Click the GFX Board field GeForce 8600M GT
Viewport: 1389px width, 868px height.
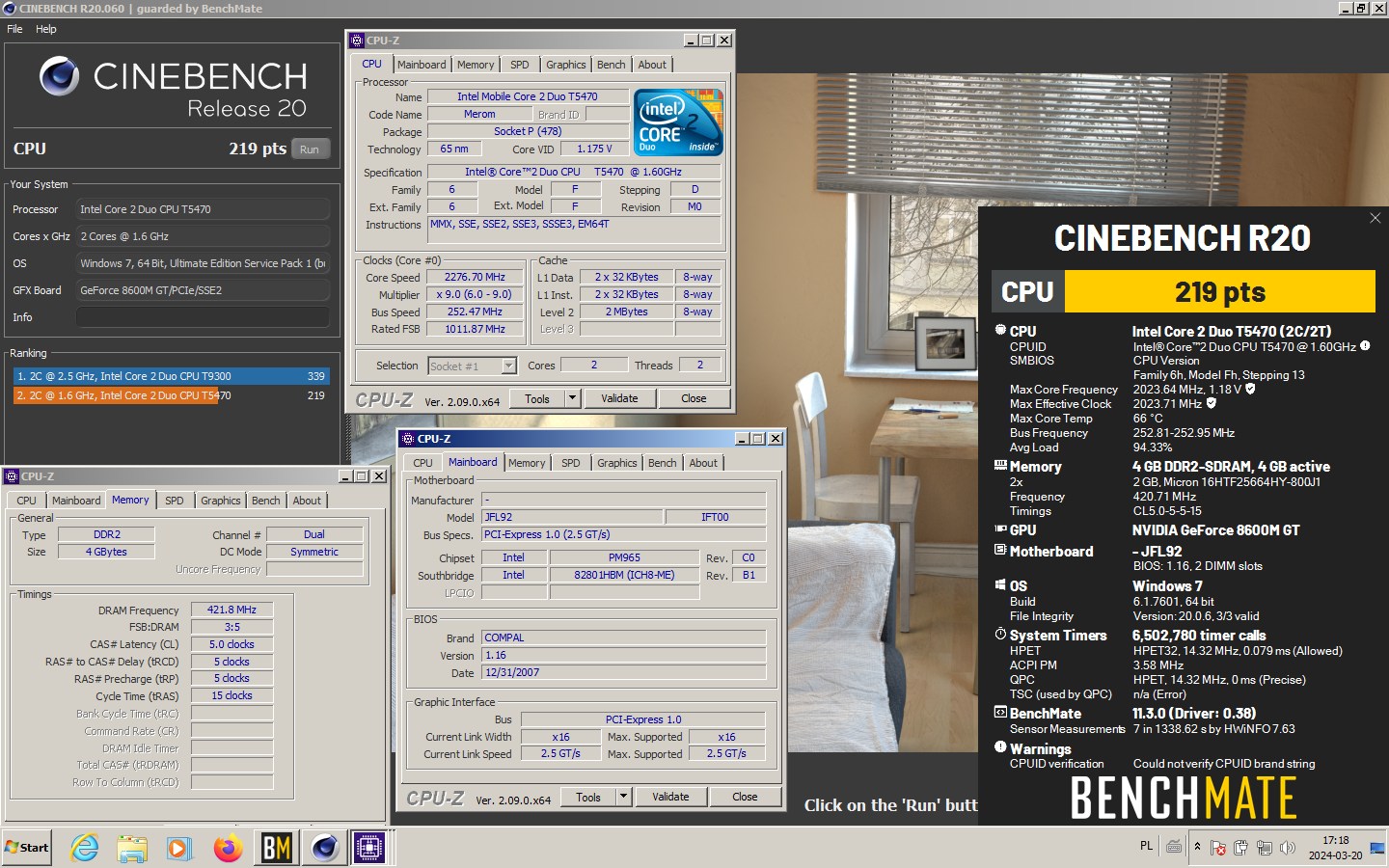pos(203,290)
